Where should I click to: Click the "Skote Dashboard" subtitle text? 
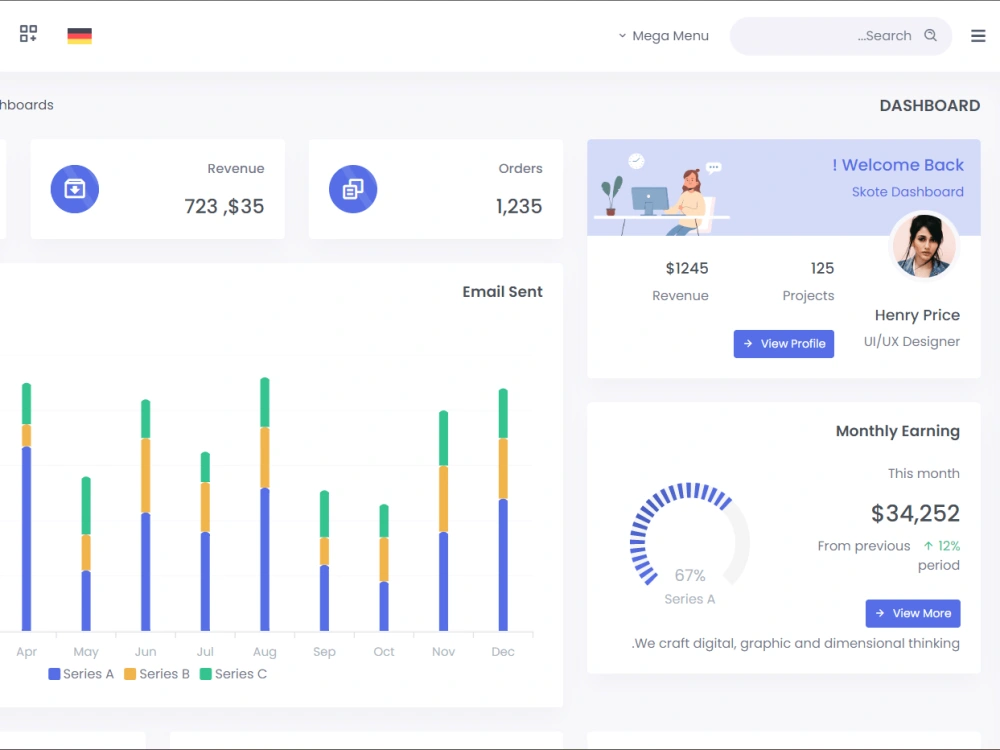[x=908, y=192]
